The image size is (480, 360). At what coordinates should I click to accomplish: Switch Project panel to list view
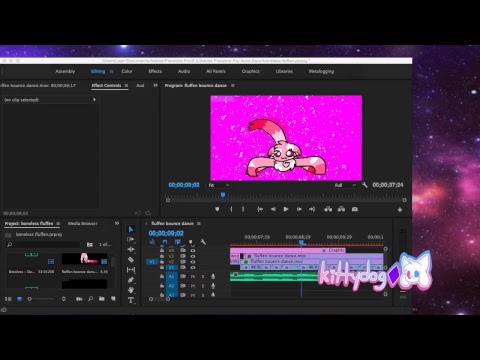tap(8, 299)
